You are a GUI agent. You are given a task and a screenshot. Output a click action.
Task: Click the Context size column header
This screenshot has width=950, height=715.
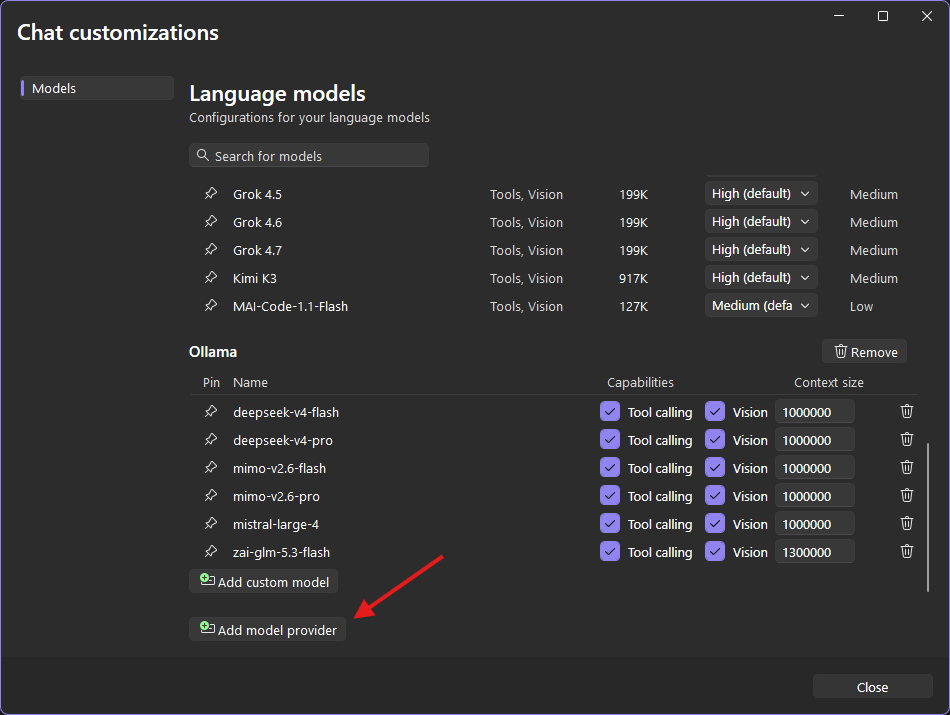tap(829, 382)
